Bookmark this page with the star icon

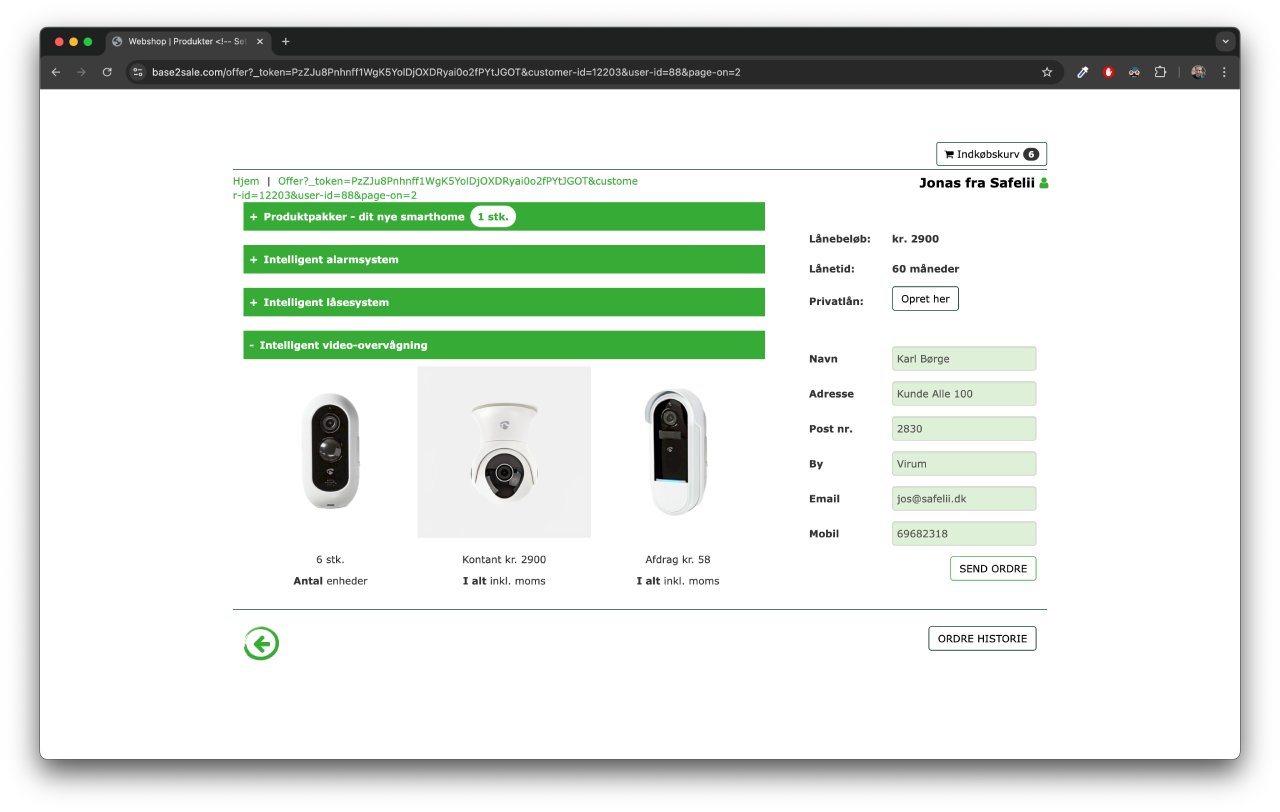(1047, 72)
